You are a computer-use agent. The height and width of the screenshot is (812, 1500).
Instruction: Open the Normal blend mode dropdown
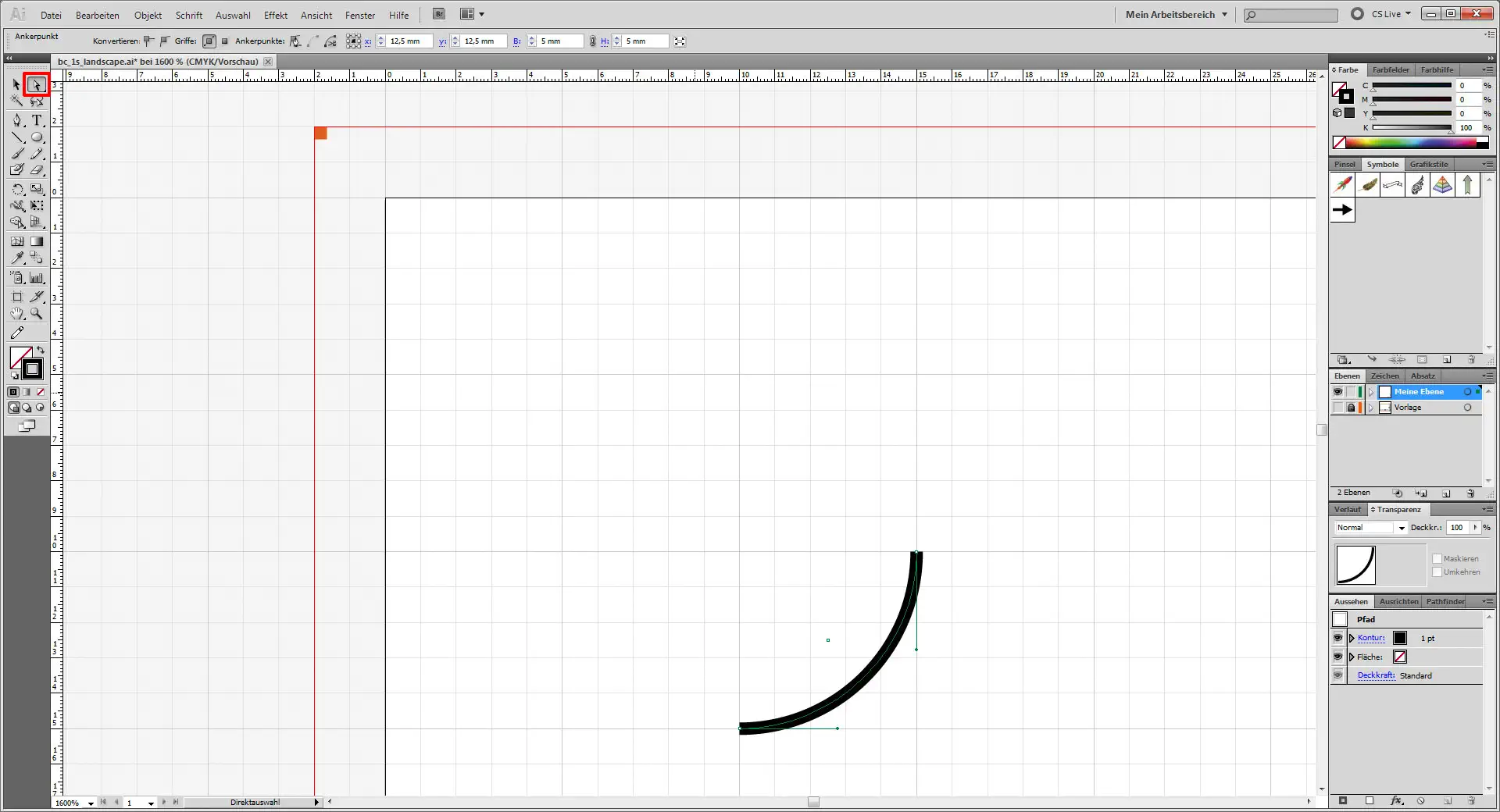point(1401,528)
